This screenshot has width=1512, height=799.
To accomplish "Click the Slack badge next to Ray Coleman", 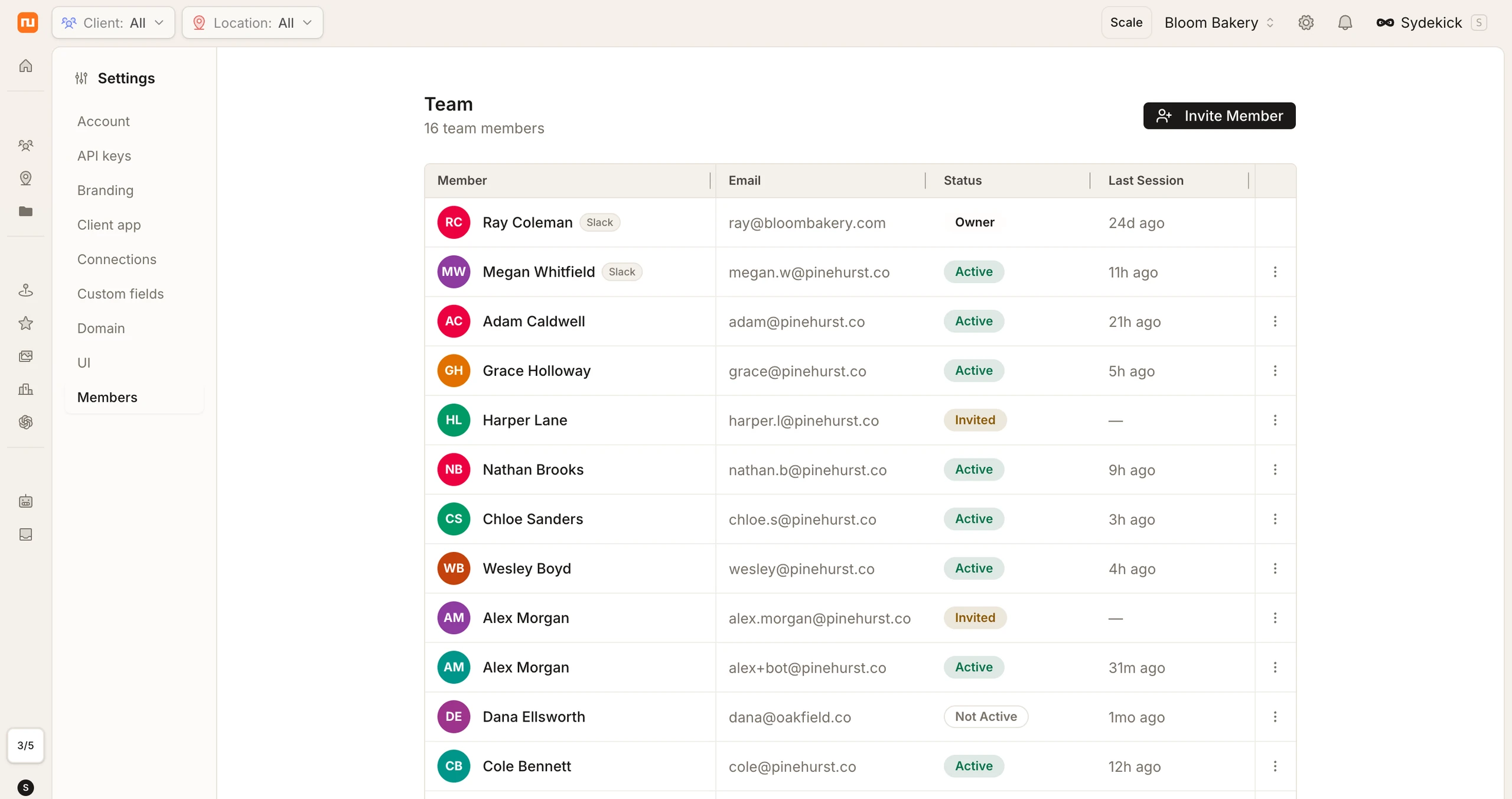I will point(599,222).
